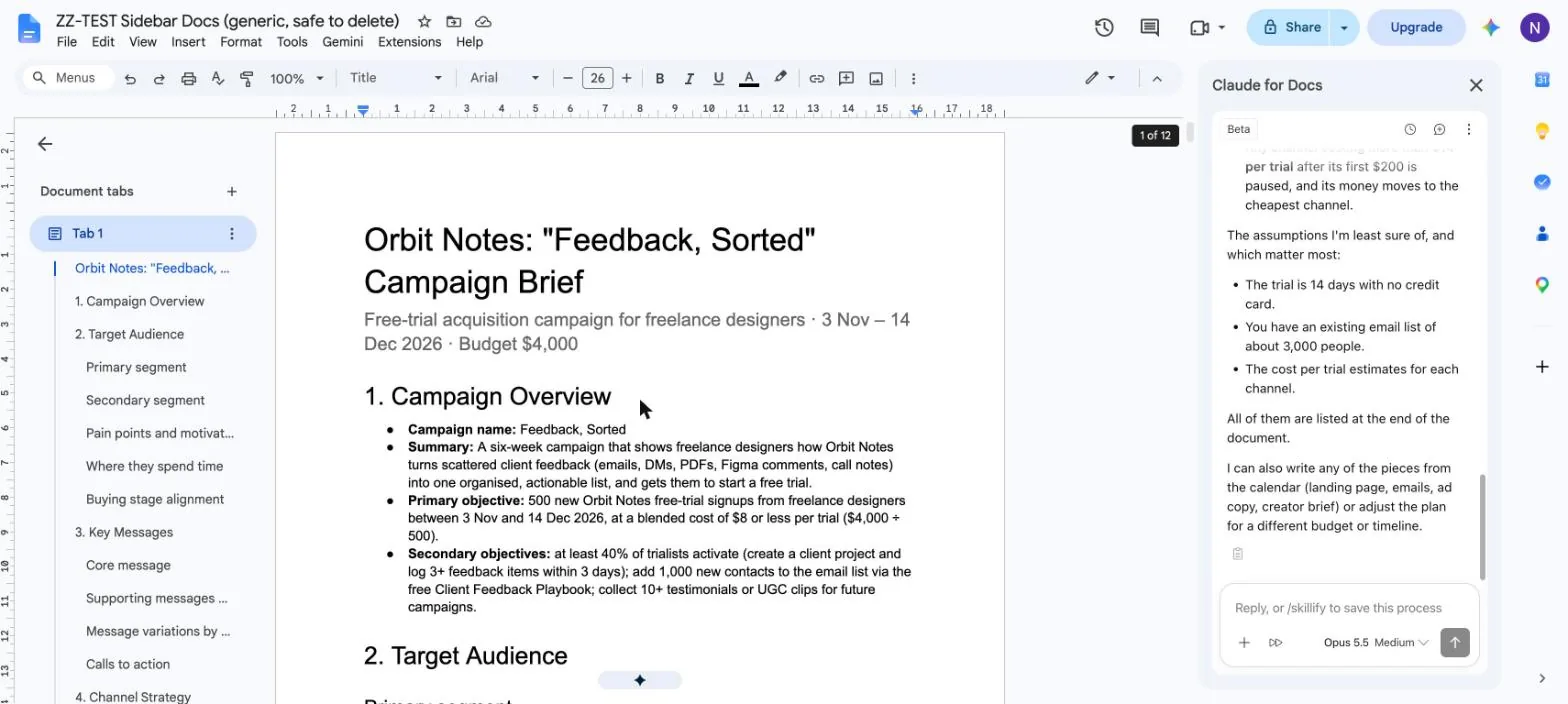Open the Arial font dropdown
Viewport: 1568px width, 704px height.
click(x=504, y=78)
